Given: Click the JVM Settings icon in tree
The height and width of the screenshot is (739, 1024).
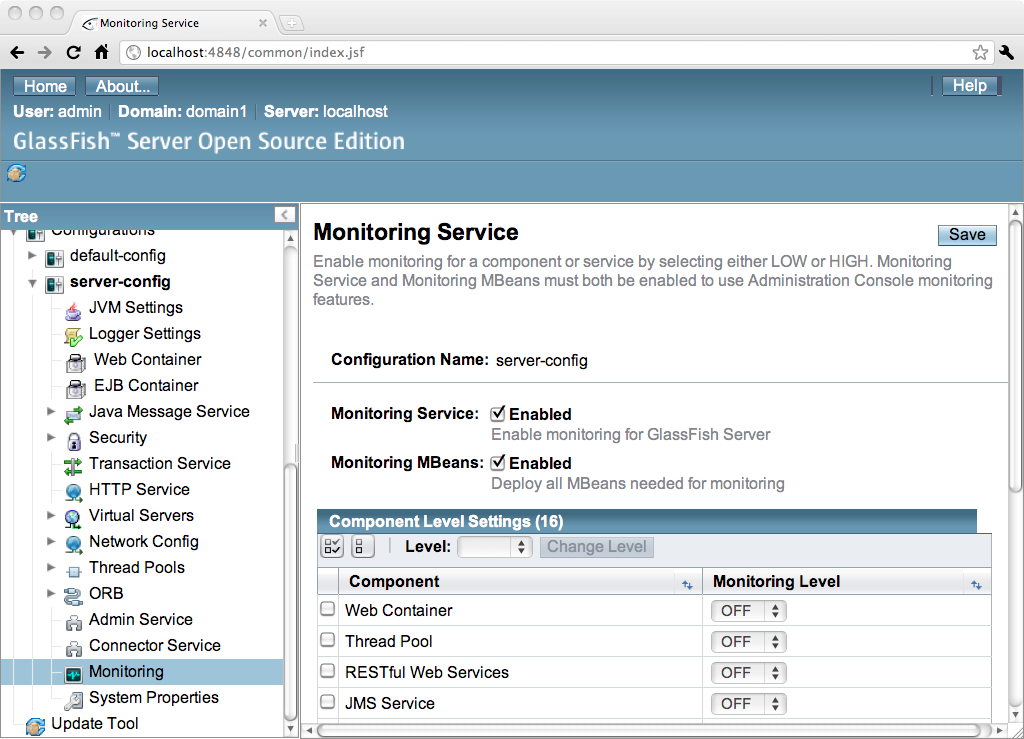Looking at the screenshot, I should pos(73,310).
